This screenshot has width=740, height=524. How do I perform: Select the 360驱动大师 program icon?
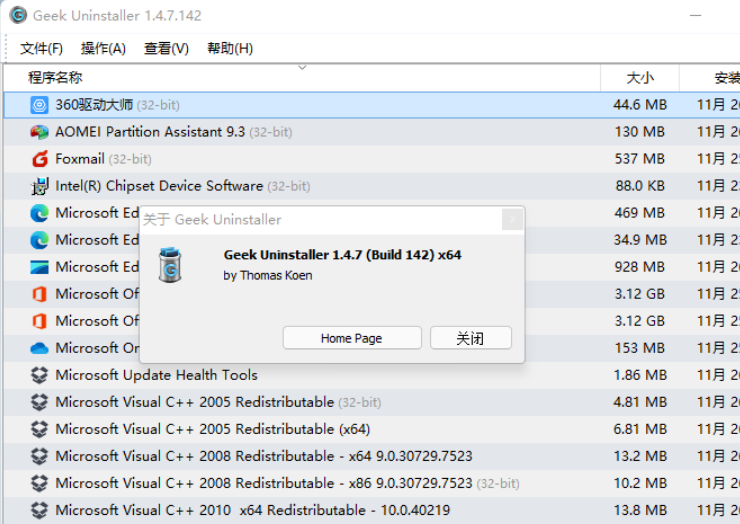point(39,105)
